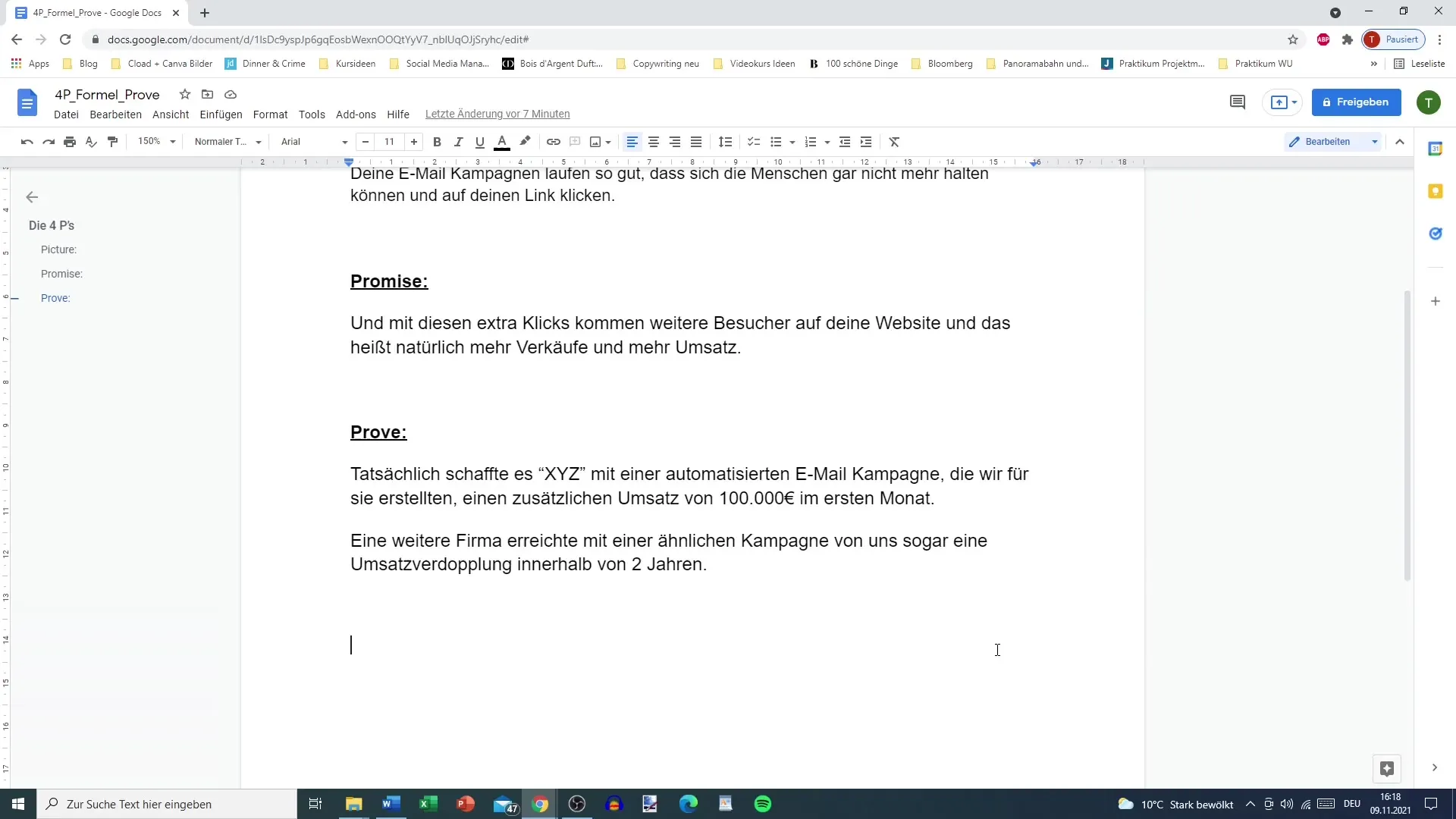Open the Normaler Text style dropdown

coord(227,142)
